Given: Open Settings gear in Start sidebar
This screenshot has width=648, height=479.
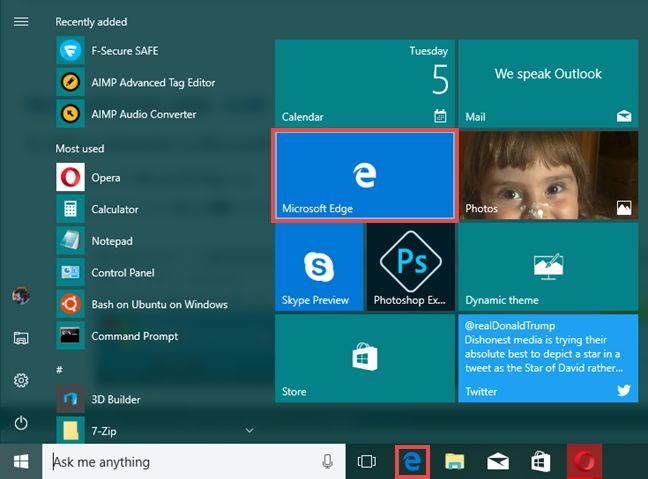Looking at the screenshot, I should 21,380.
